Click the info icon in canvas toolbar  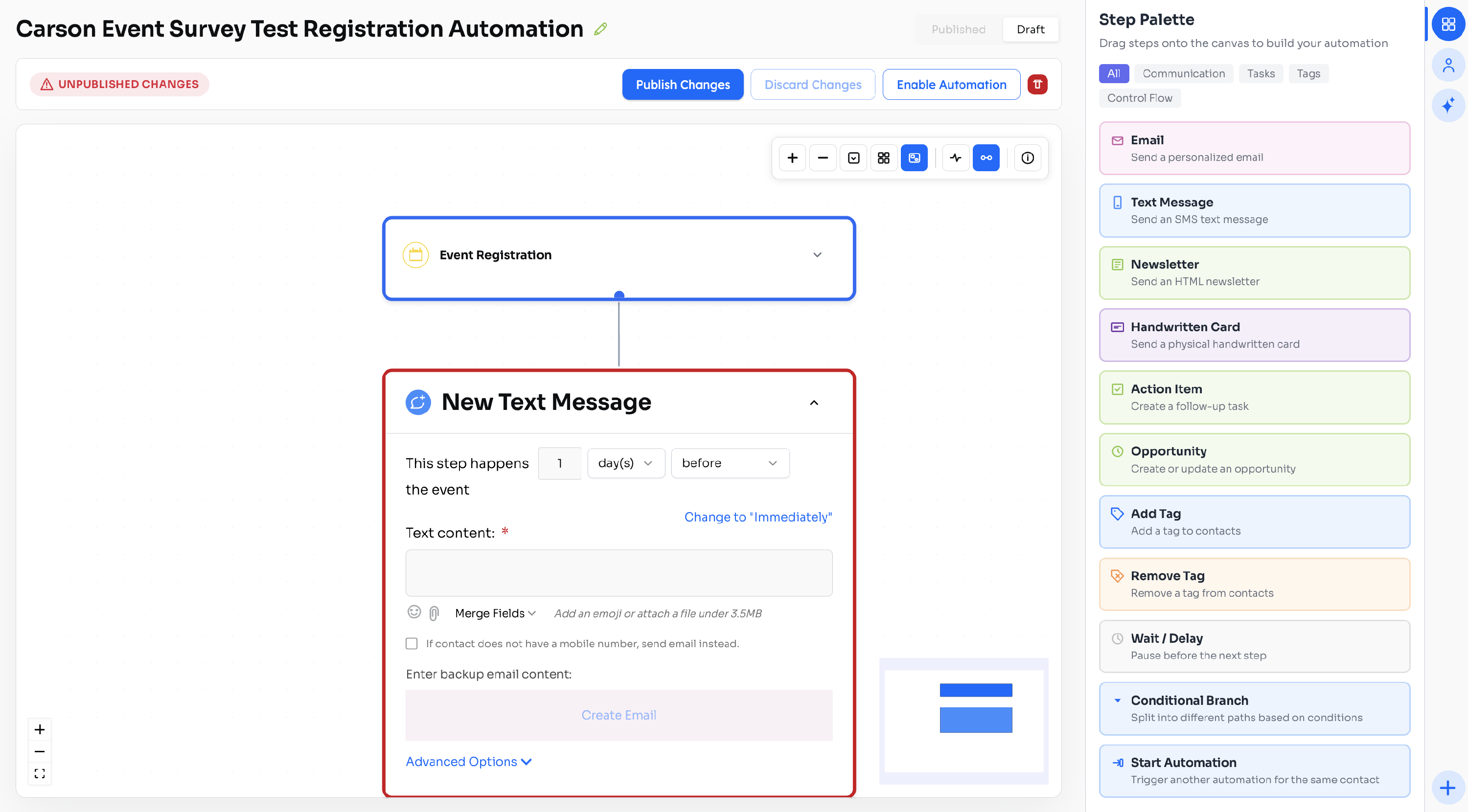1028,158
